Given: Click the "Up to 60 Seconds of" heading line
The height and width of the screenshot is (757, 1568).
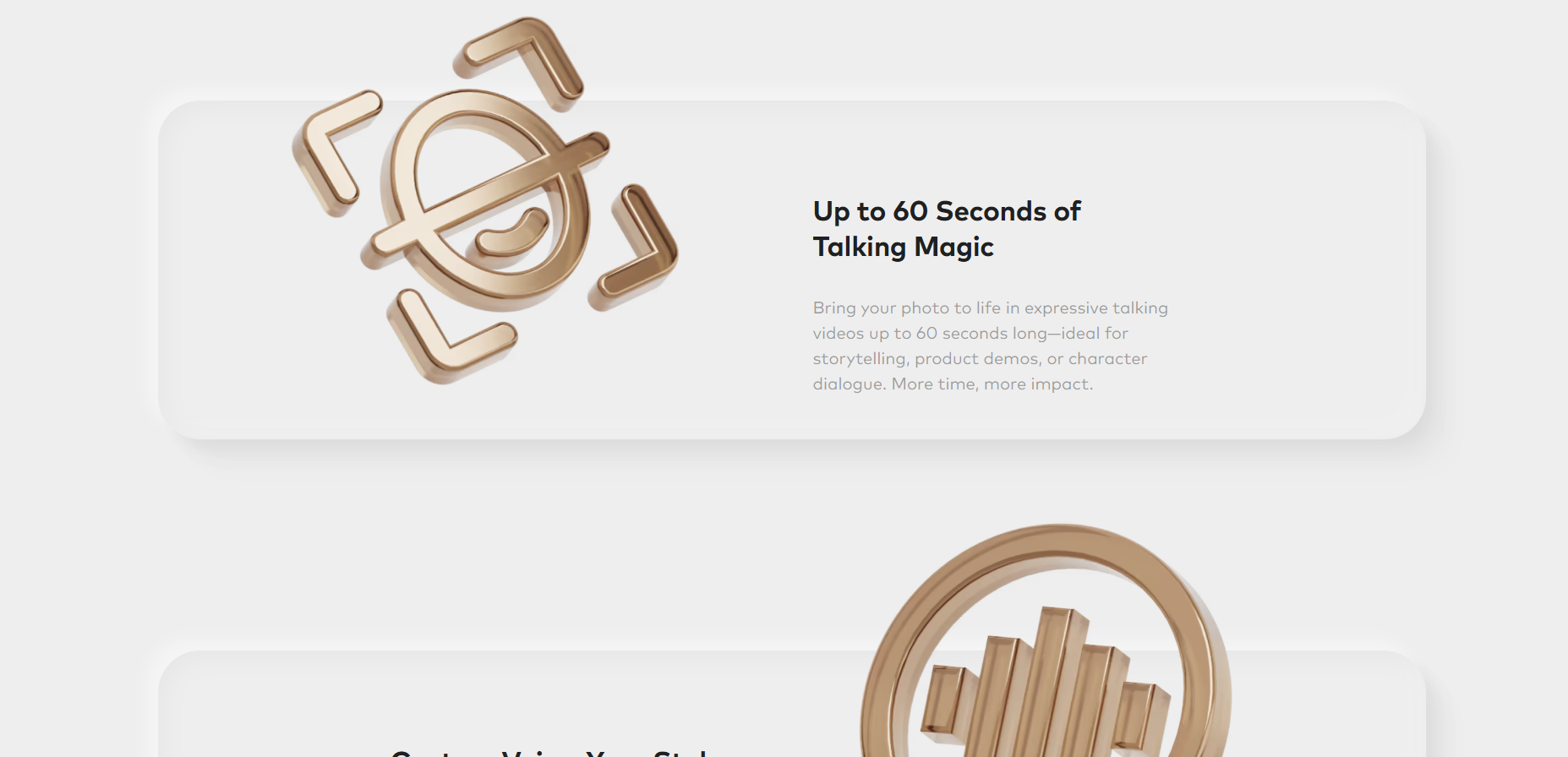Looking at the screenshot, I should pos(947,211).
